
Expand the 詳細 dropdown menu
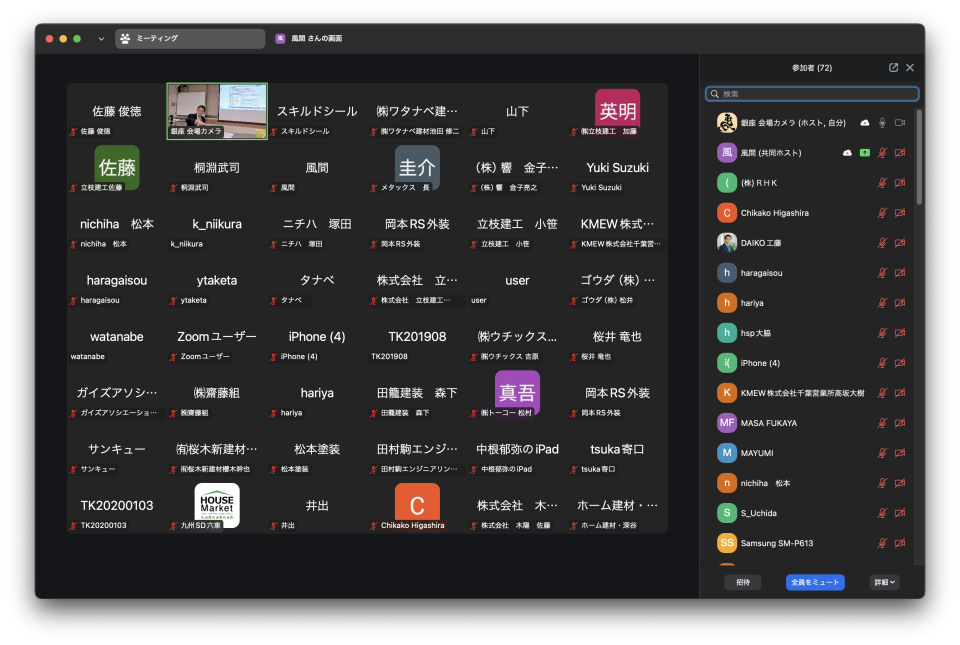pos(883,582)
